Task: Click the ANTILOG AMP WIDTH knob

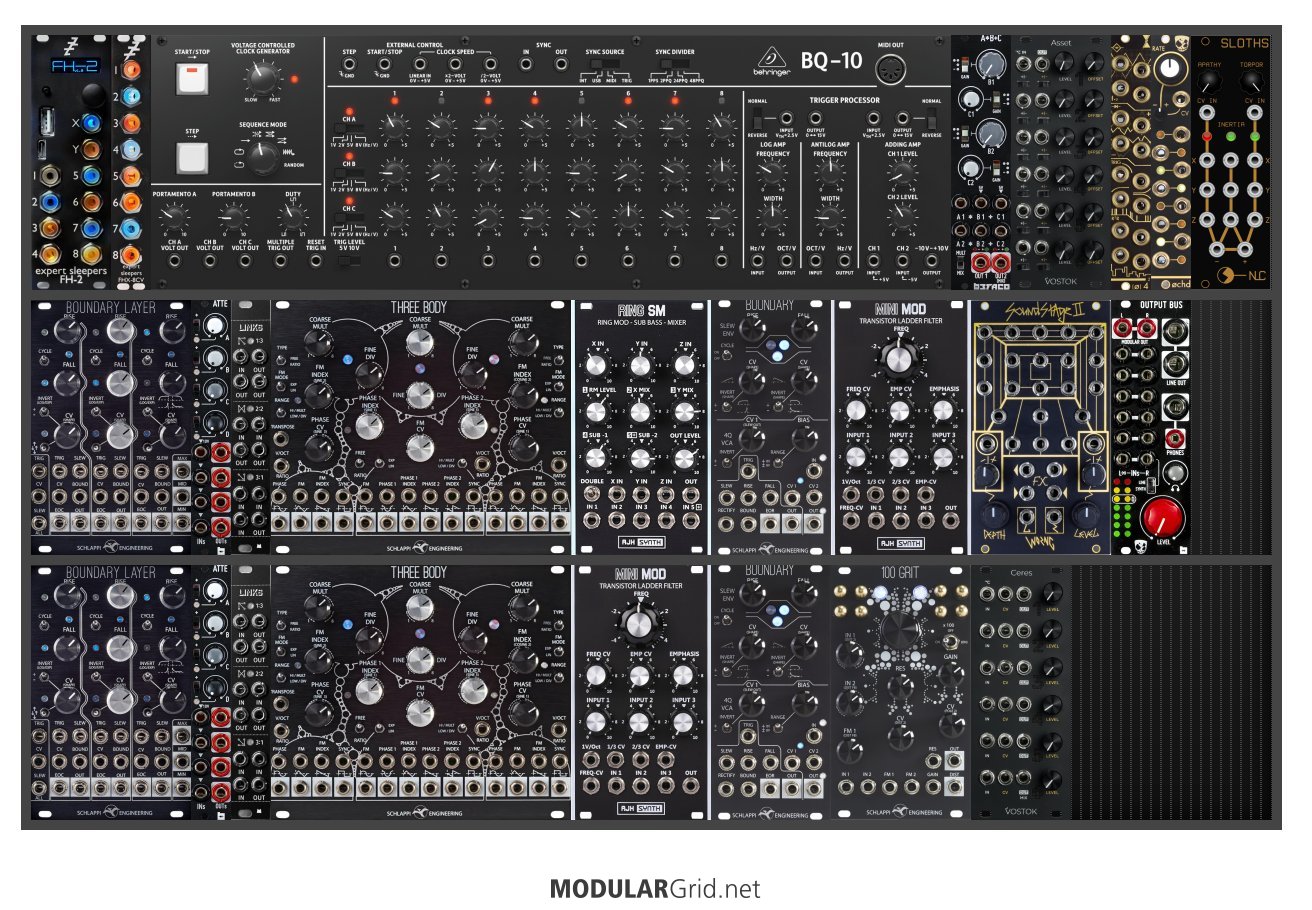Action: [830, 216]
